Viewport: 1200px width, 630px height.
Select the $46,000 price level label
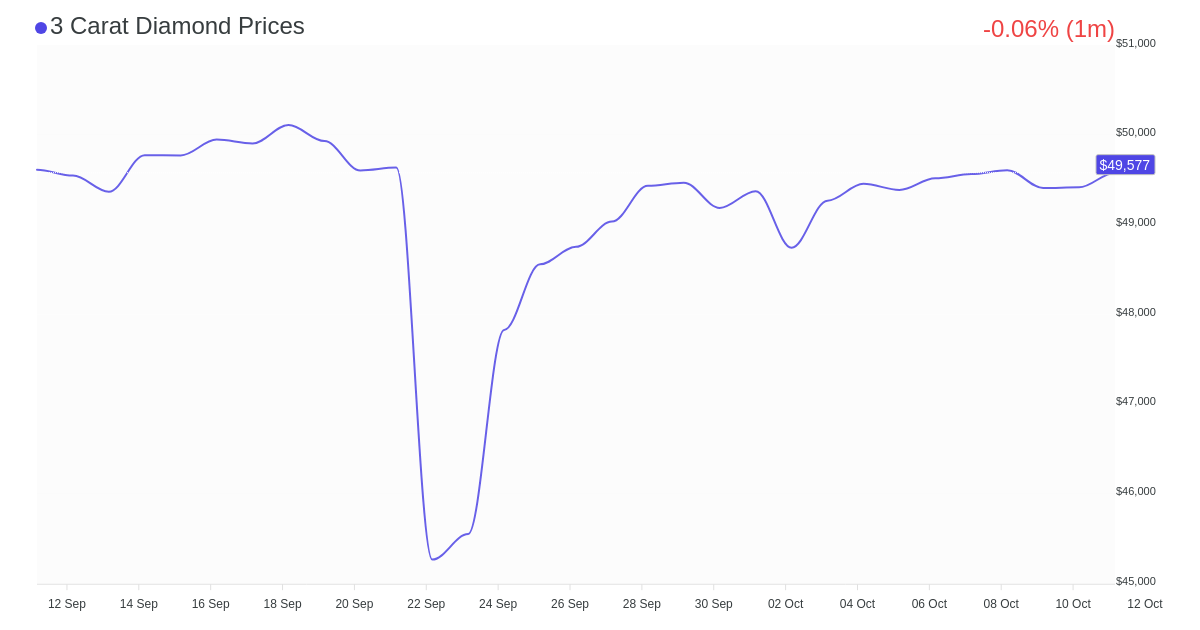1136,491
